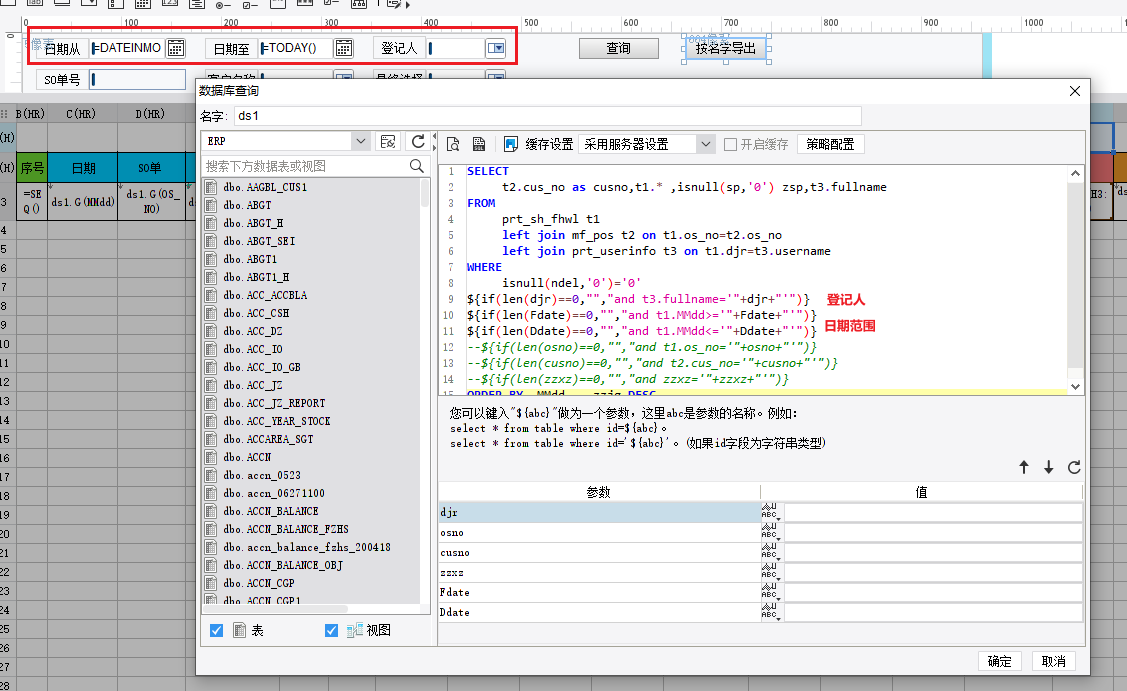Click the preview query result icon
Screen dimensions: 1127x691
click(x=454, y=145)
